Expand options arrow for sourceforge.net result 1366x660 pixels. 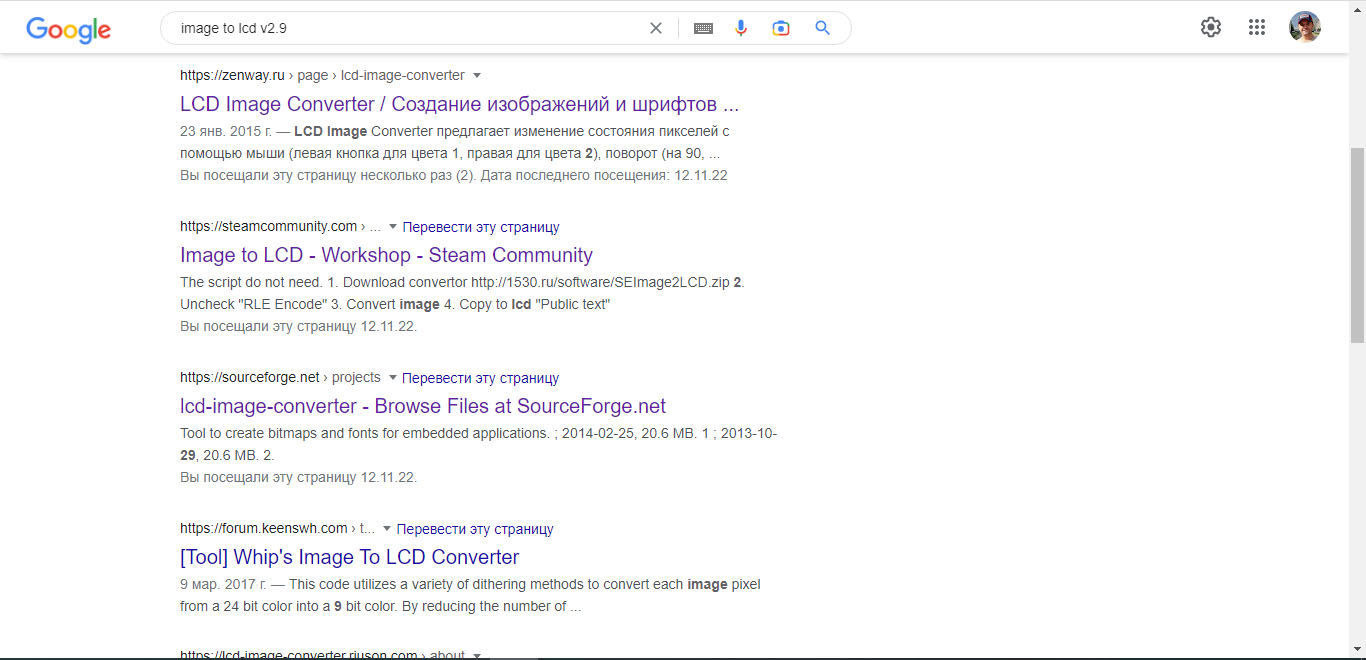coord(393,378)
